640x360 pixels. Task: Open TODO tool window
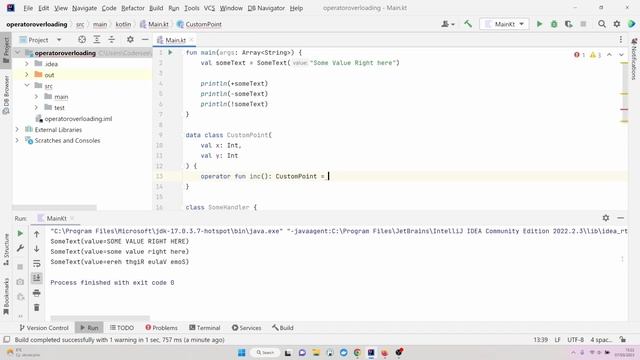(x=122, y=328)
